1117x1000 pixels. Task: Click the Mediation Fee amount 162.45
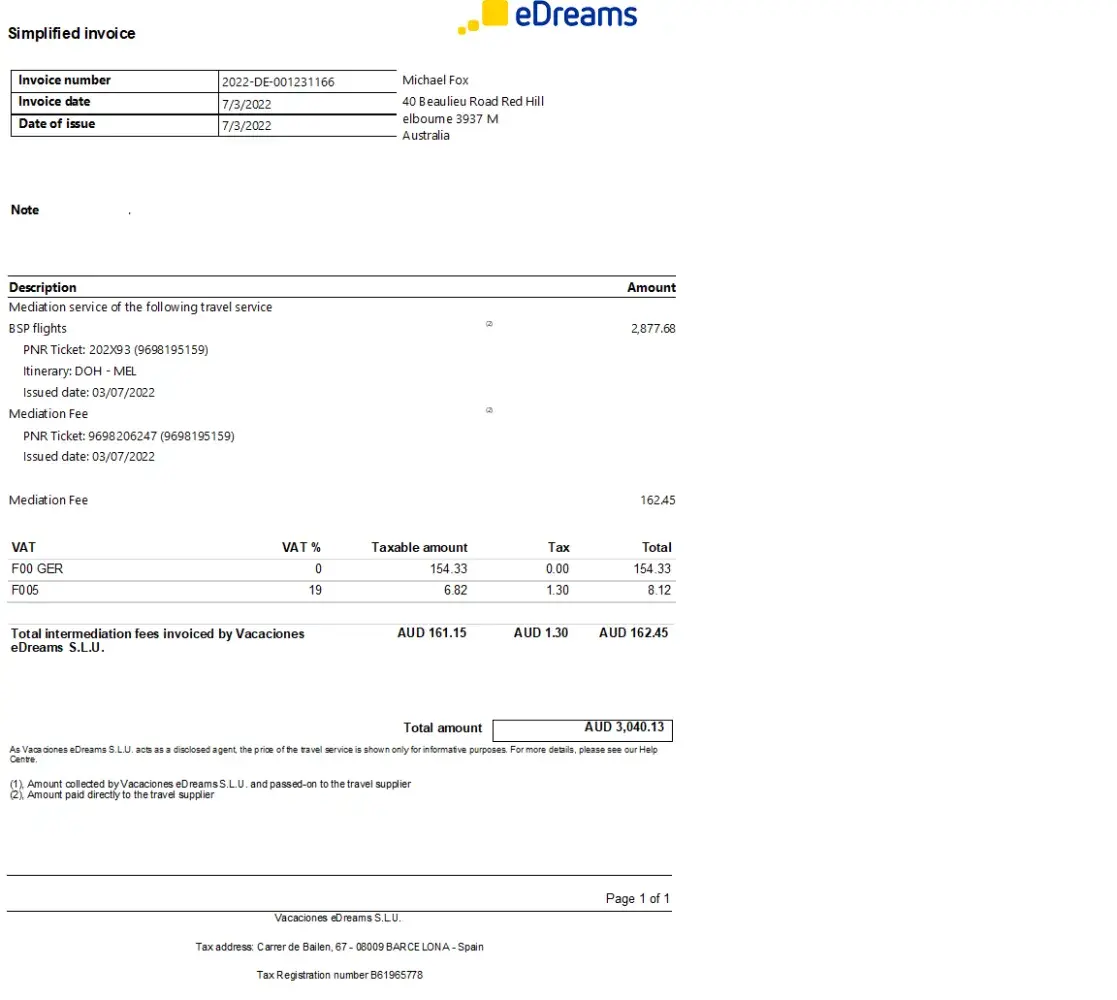click(x=658, y=500)
